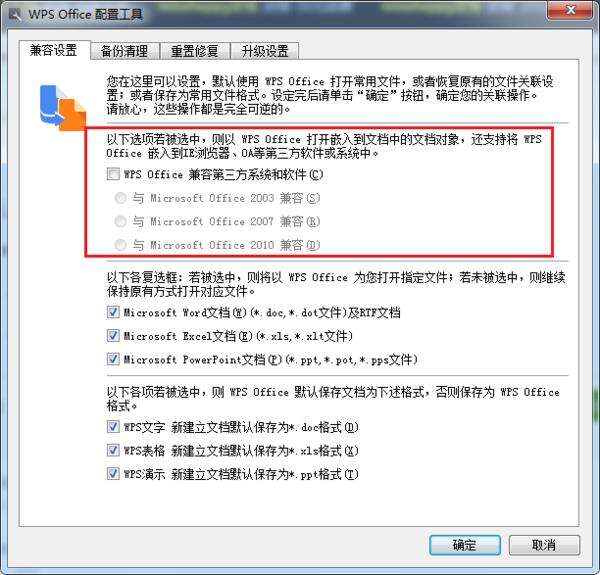Click the 确定 button
This screenshot has width=600, height=575.
[x=465, y=545]
